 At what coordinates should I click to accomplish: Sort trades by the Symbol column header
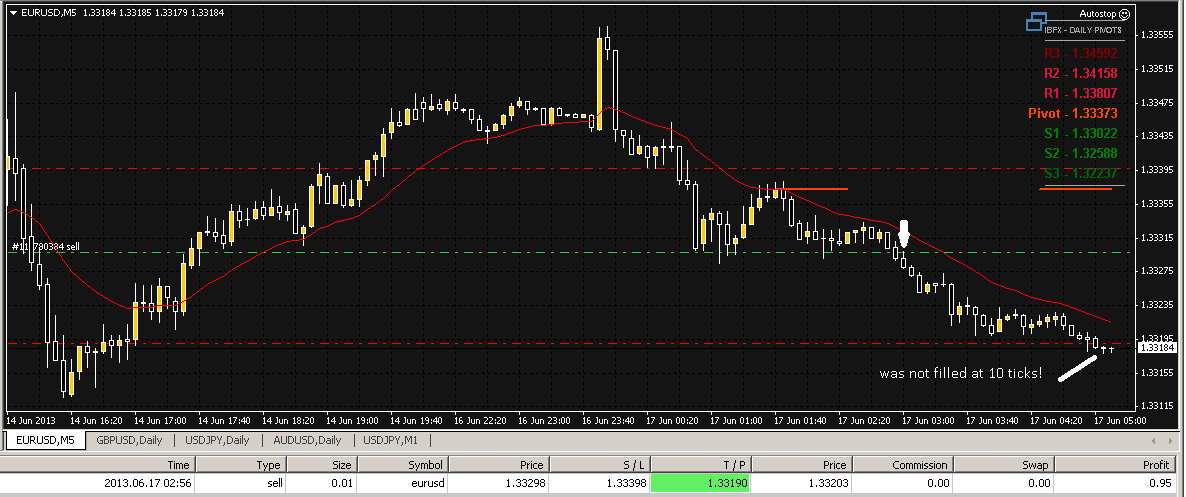403,465
